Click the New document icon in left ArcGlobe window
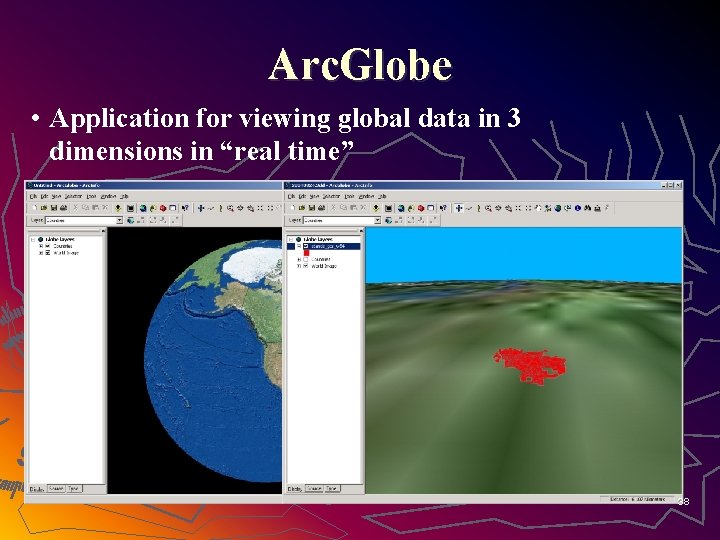The image size is (720, 540). pyautogui.click(x=35, y=208)
